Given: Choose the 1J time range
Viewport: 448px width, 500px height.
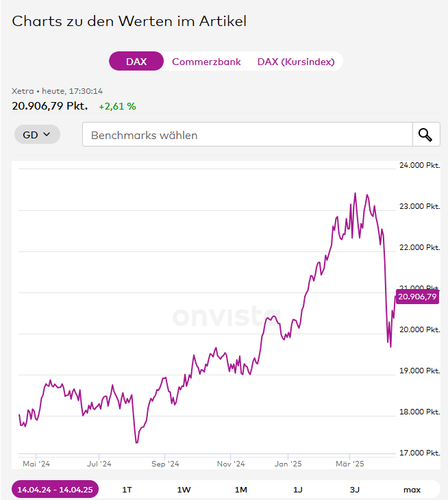Looking at the screenshot, I should 298,490.
